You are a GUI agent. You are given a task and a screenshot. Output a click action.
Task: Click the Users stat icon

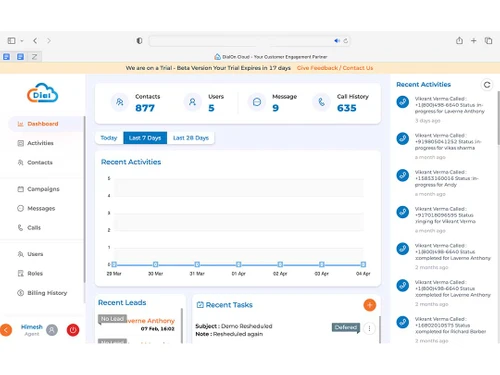point(192,102)
